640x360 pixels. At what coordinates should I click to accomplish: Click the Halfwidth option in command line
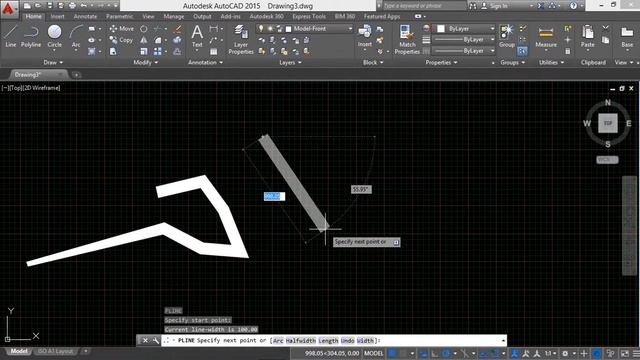click(x=300, y=340)
